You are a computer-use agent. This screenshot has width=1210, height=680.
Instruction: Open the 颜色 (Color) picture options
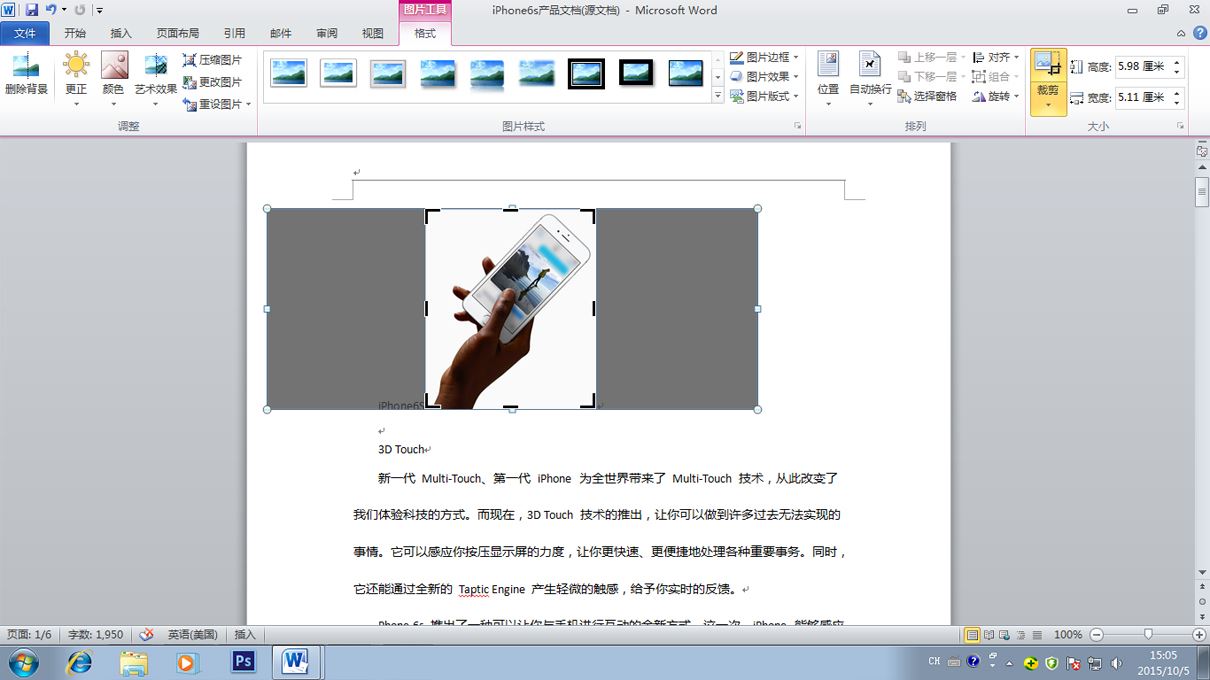point(114,78)
